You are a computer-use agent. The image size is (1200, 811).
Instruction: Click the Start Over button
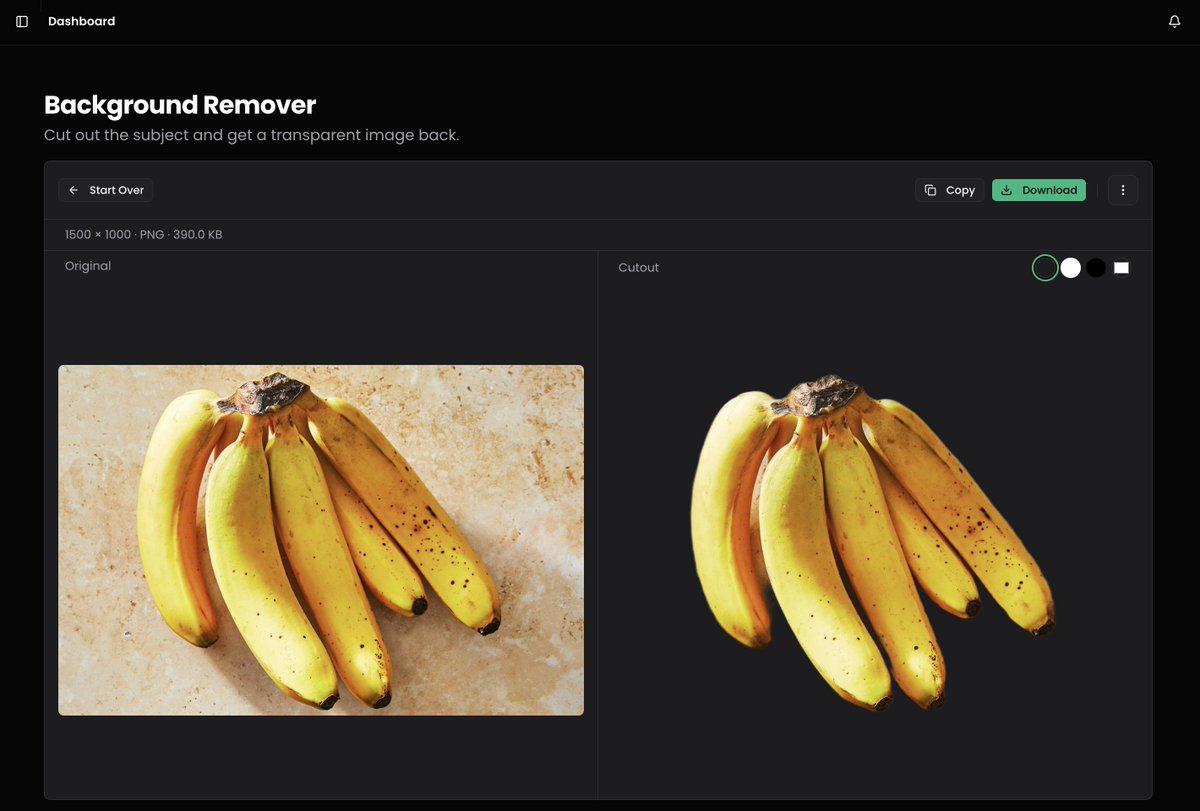pyautogui.click(x=106, y=190)
